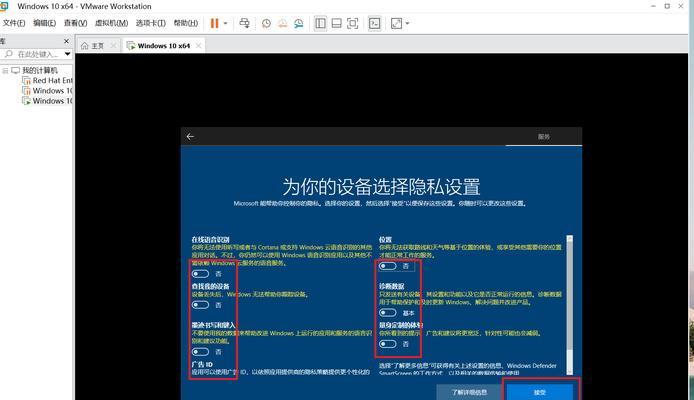Close the 主页 tab
The width and height of the screenshot is (694, 400).
[x=113, y=46]
